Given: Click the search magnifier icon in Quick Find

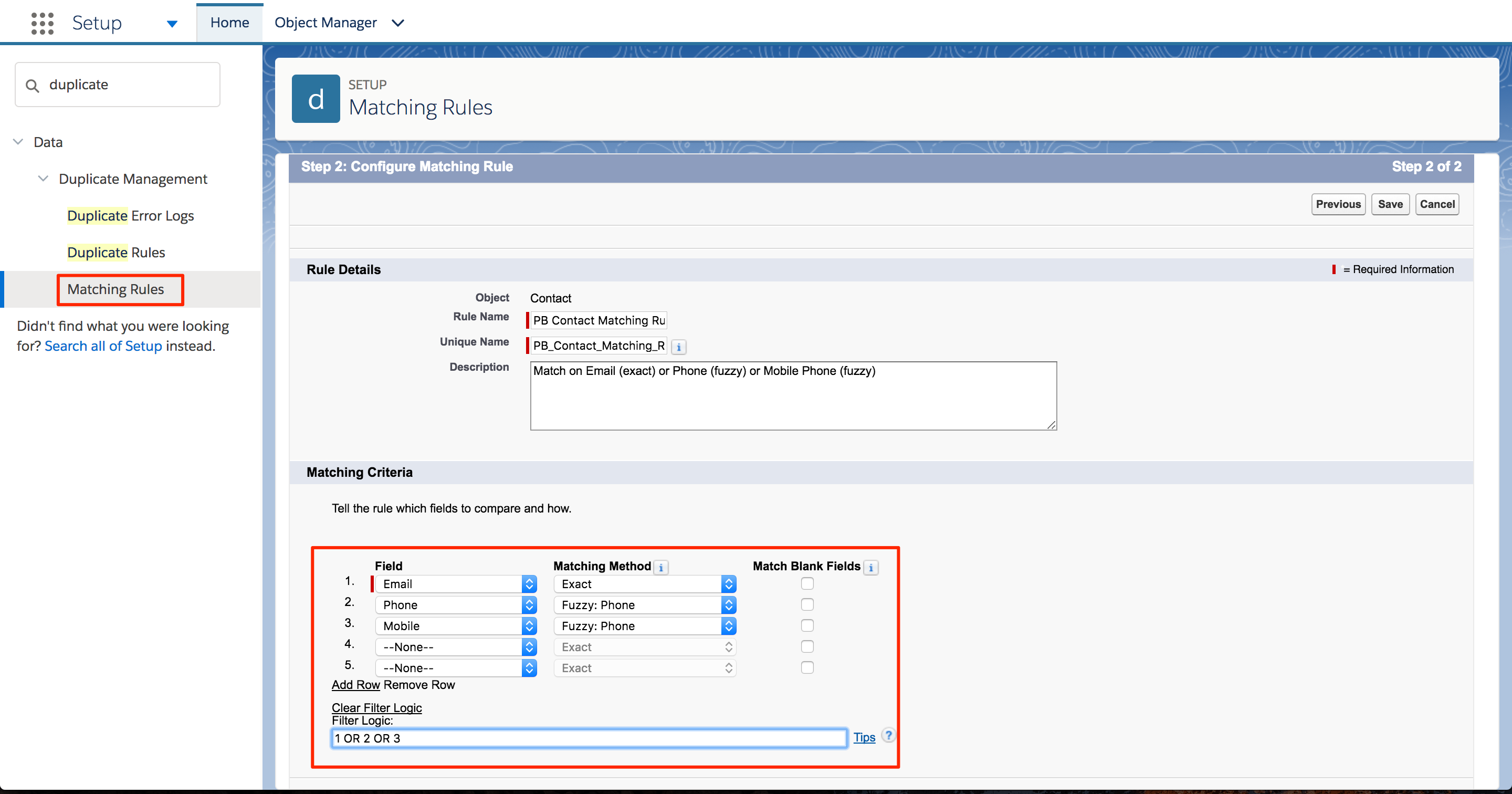Looking at the screenshot, I should click(32, 86).
